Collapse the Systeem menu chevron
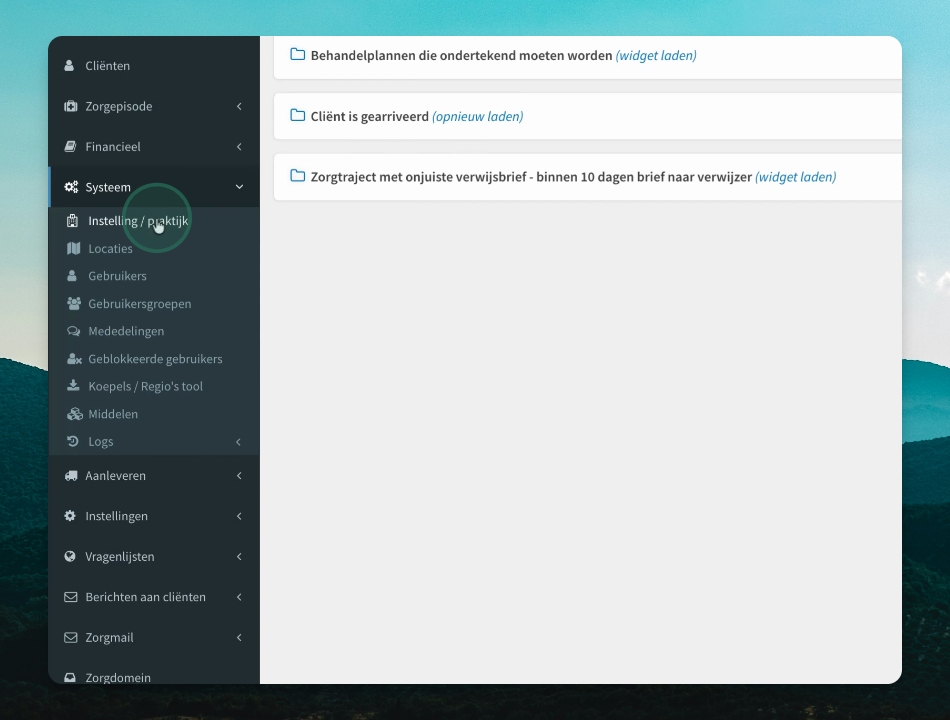 [239, 187]
